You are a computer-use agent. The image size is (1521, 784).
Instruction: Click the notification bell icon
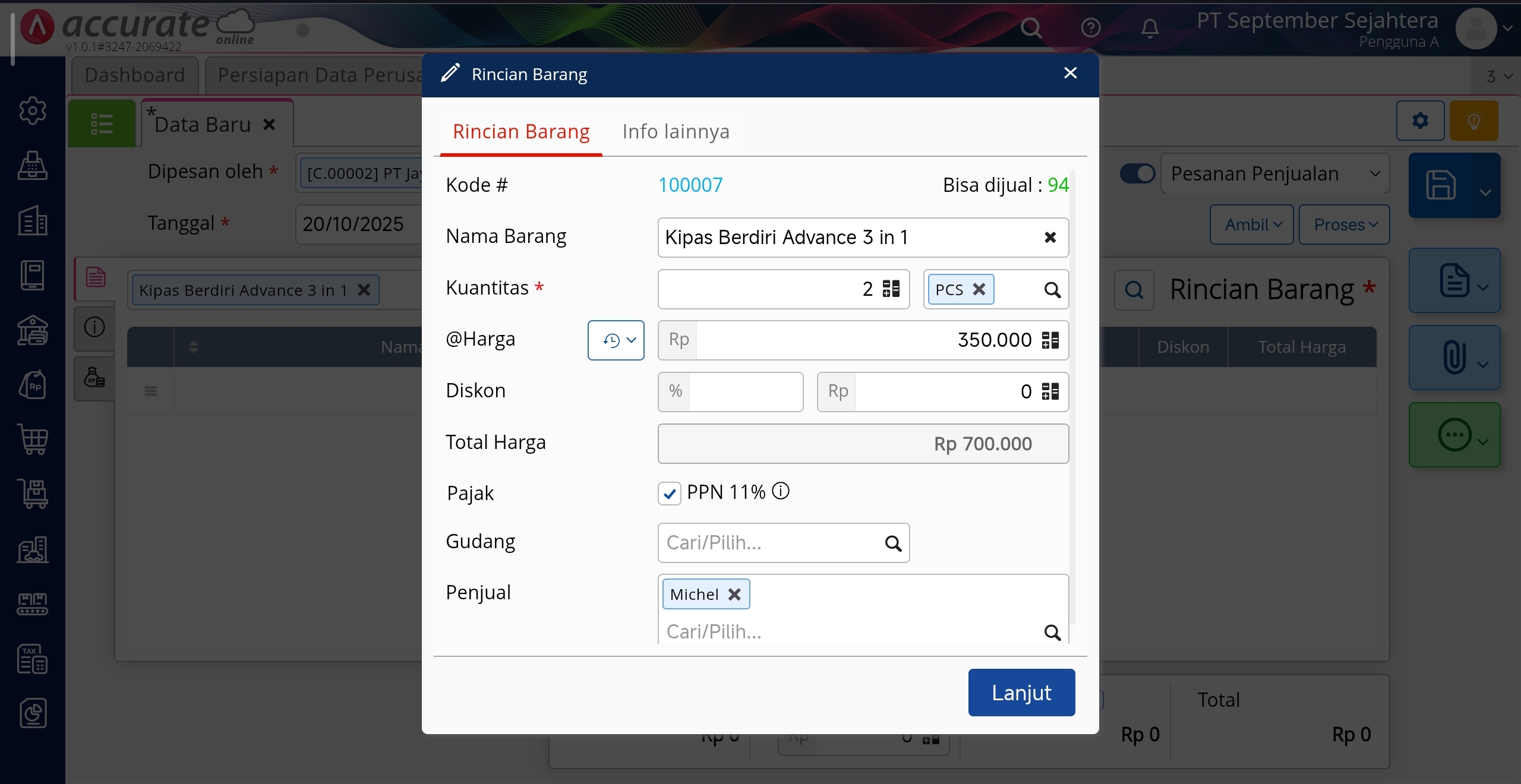point(1150,27)
